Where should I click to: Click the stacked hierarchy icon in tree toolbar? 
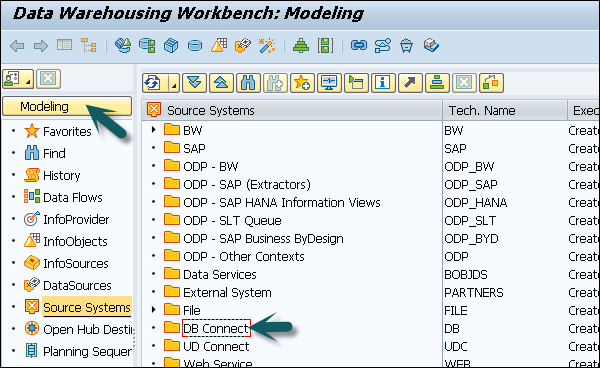[x=437, y=83]
